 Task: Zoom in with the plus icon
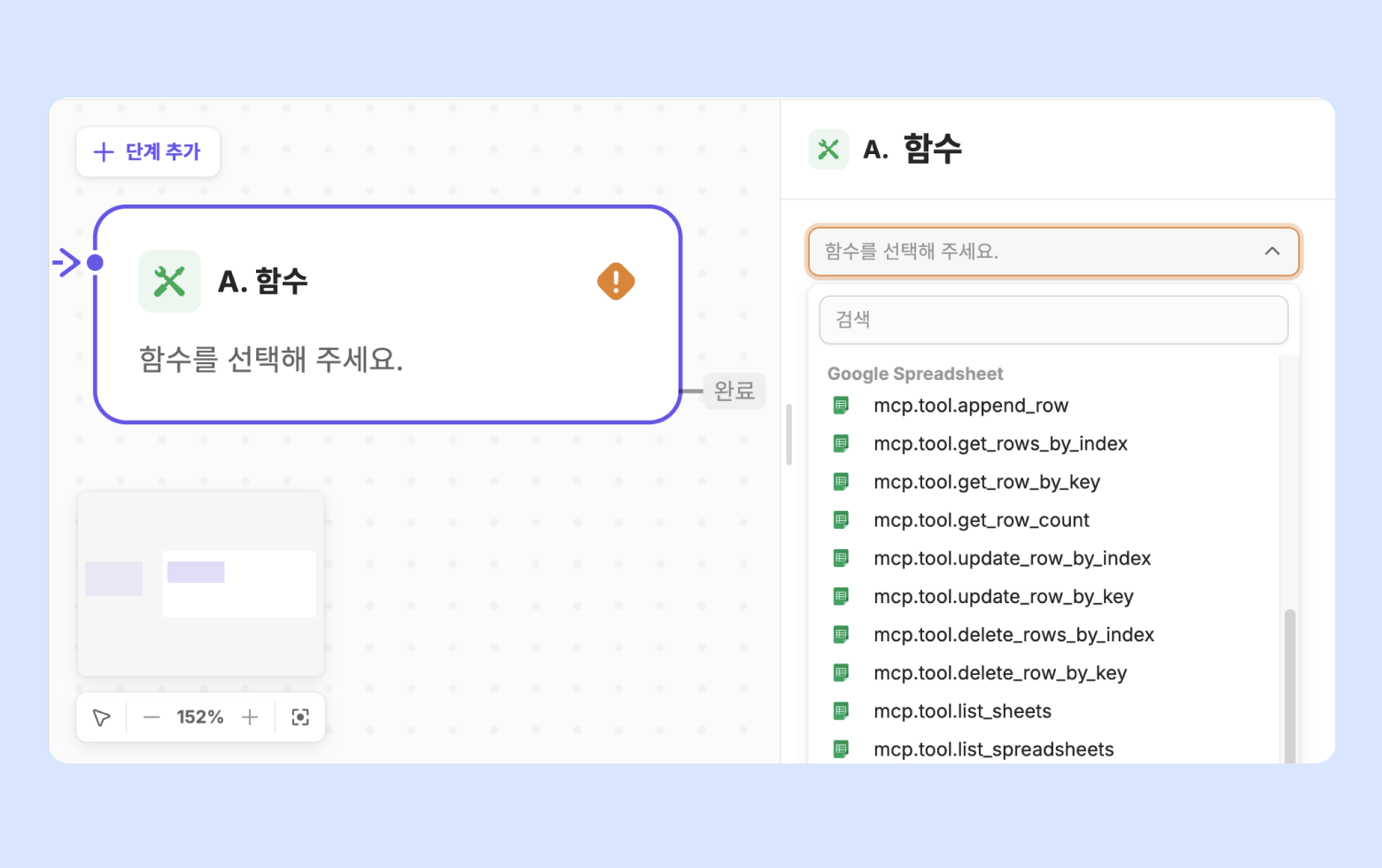click(250, 717)
